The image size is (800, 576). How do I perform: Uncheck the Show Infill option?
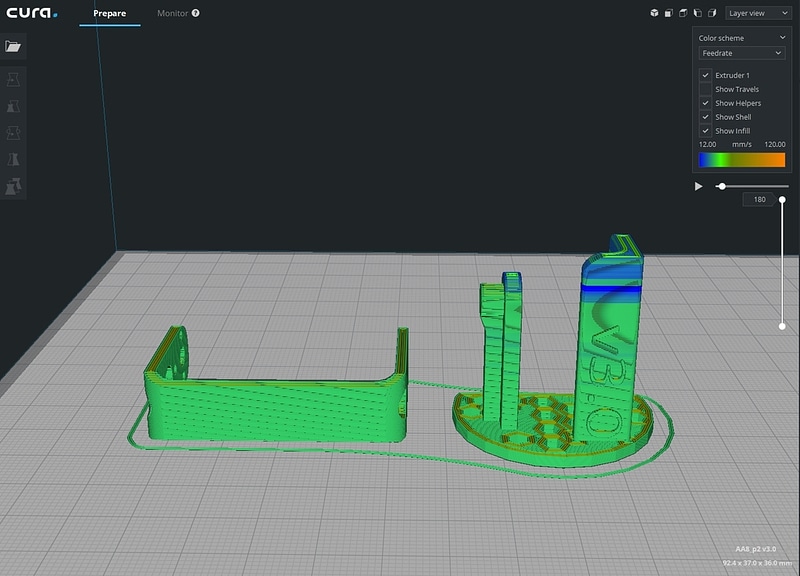point(705,131)
